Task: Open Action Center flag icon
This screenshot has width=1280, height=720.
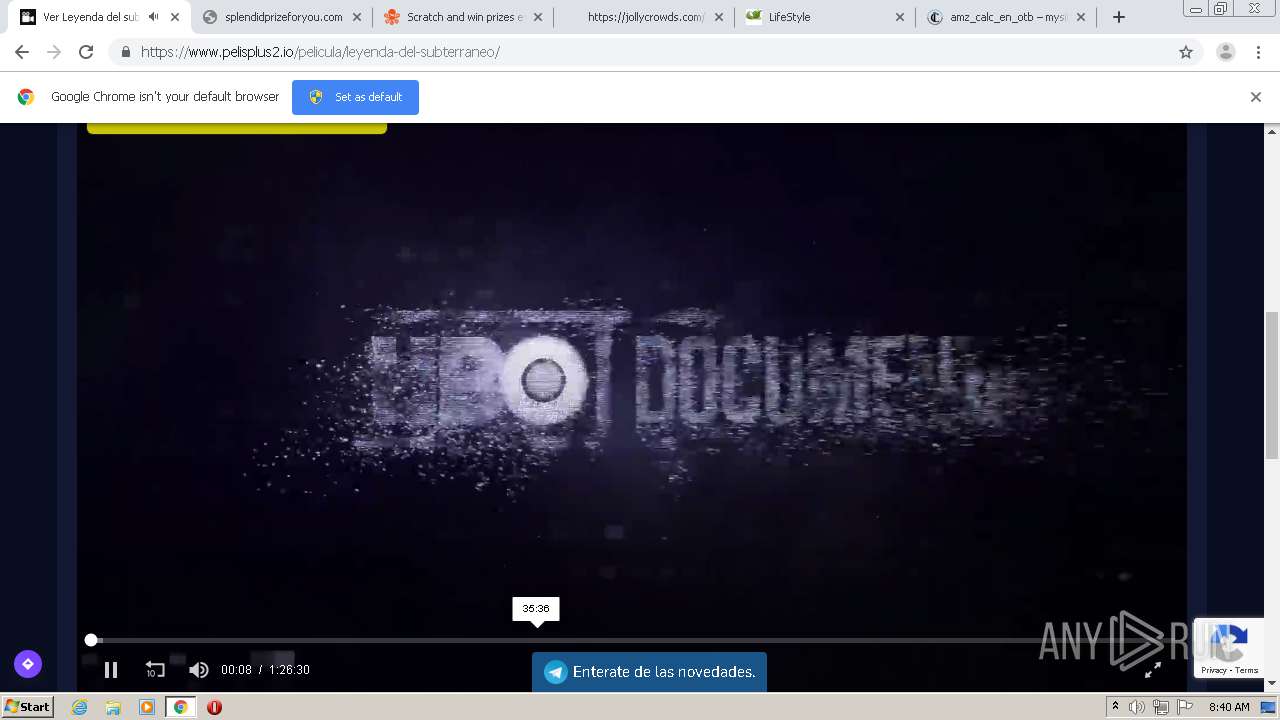Action: coord(1185,707)
